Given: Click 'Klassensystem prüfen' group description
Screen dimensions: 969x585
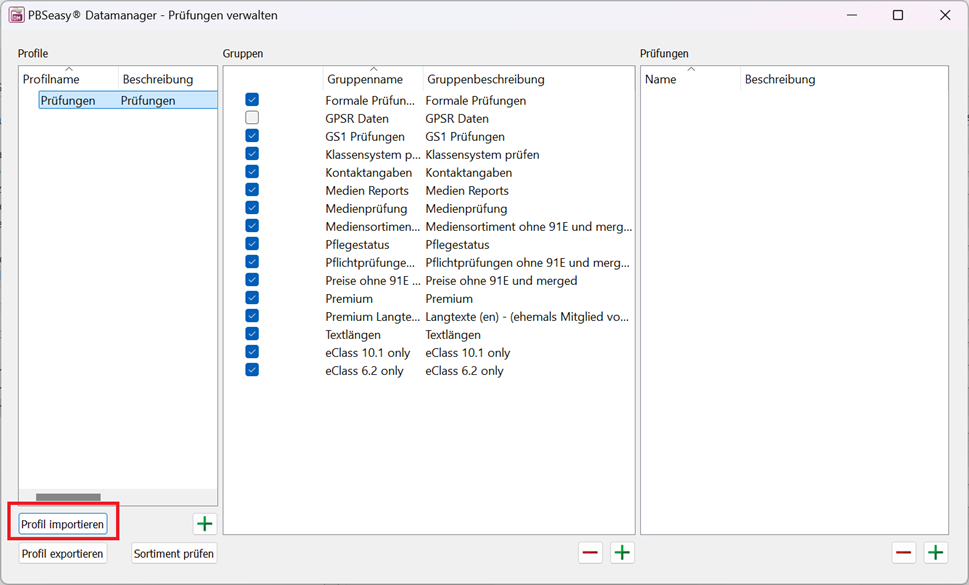Looking at the screenshot, I should click(x=482, y=154).
